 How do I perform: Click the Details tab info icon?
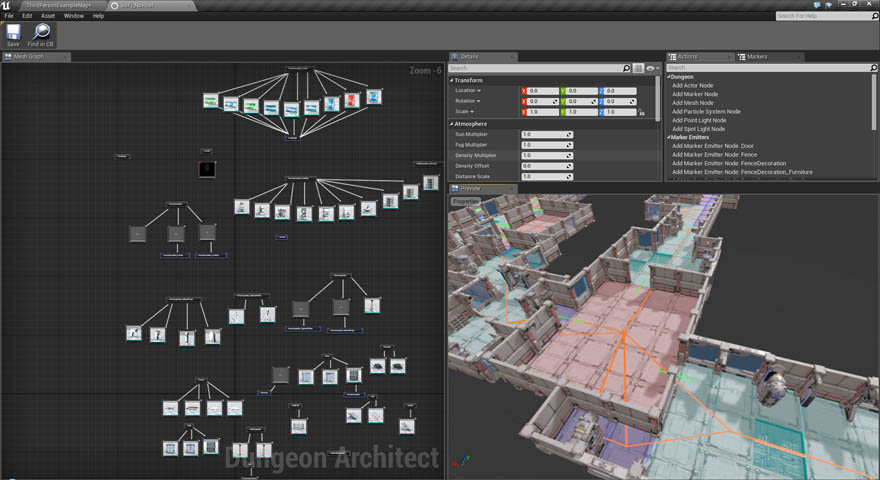[x=455, y=57]
